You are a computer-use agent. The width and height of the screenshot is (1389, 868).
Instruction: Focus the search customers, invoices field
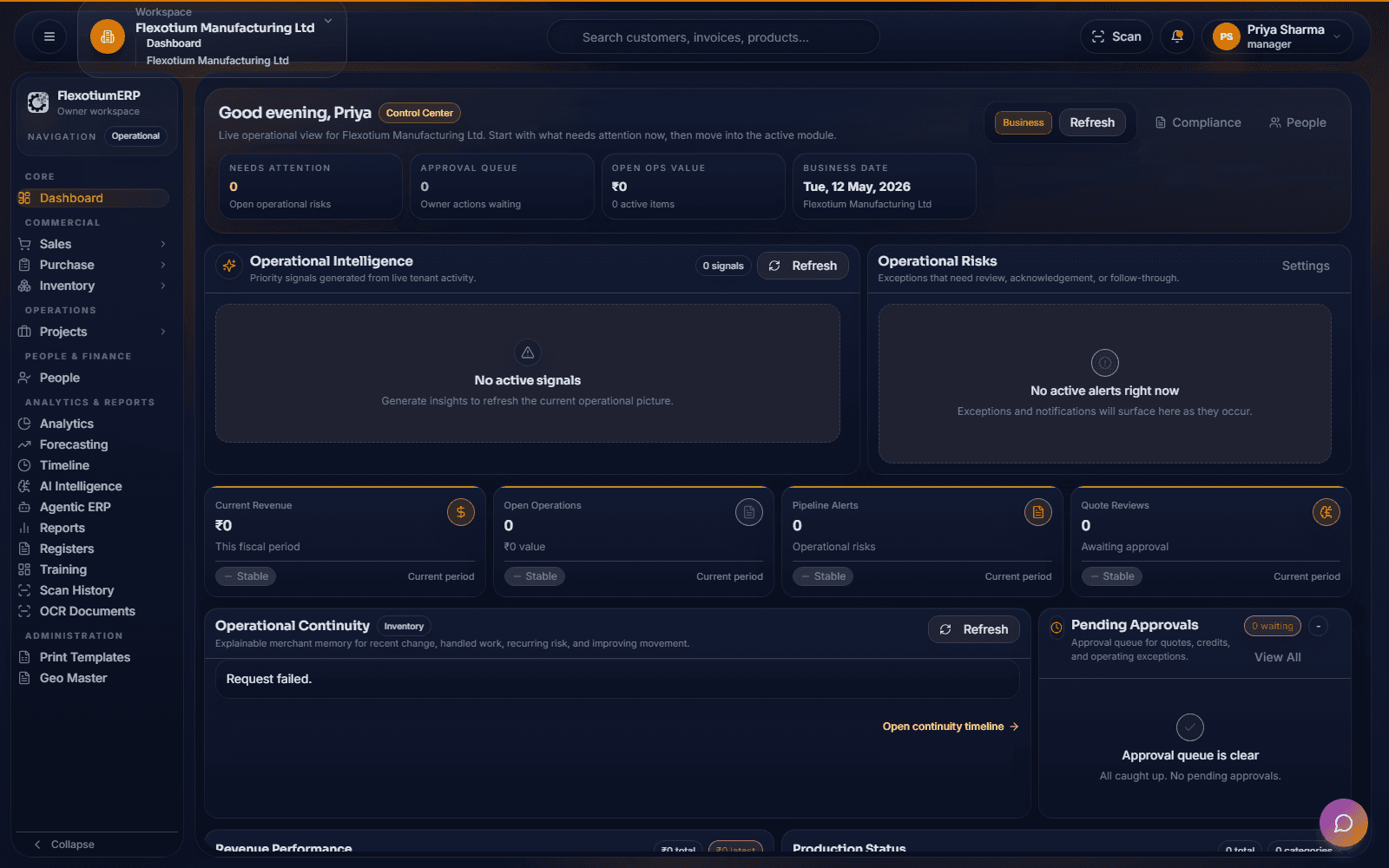click(714, 36)
